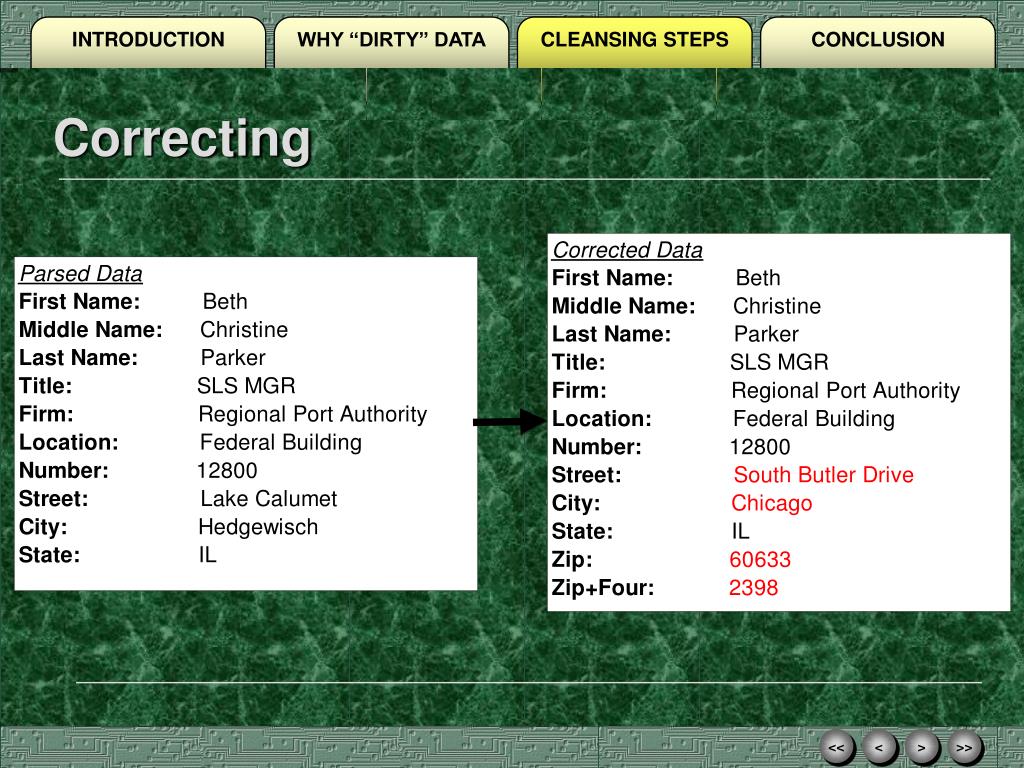Click Firm: label in Parsed Data
The image size is (1024, 768).
(46, 414)
